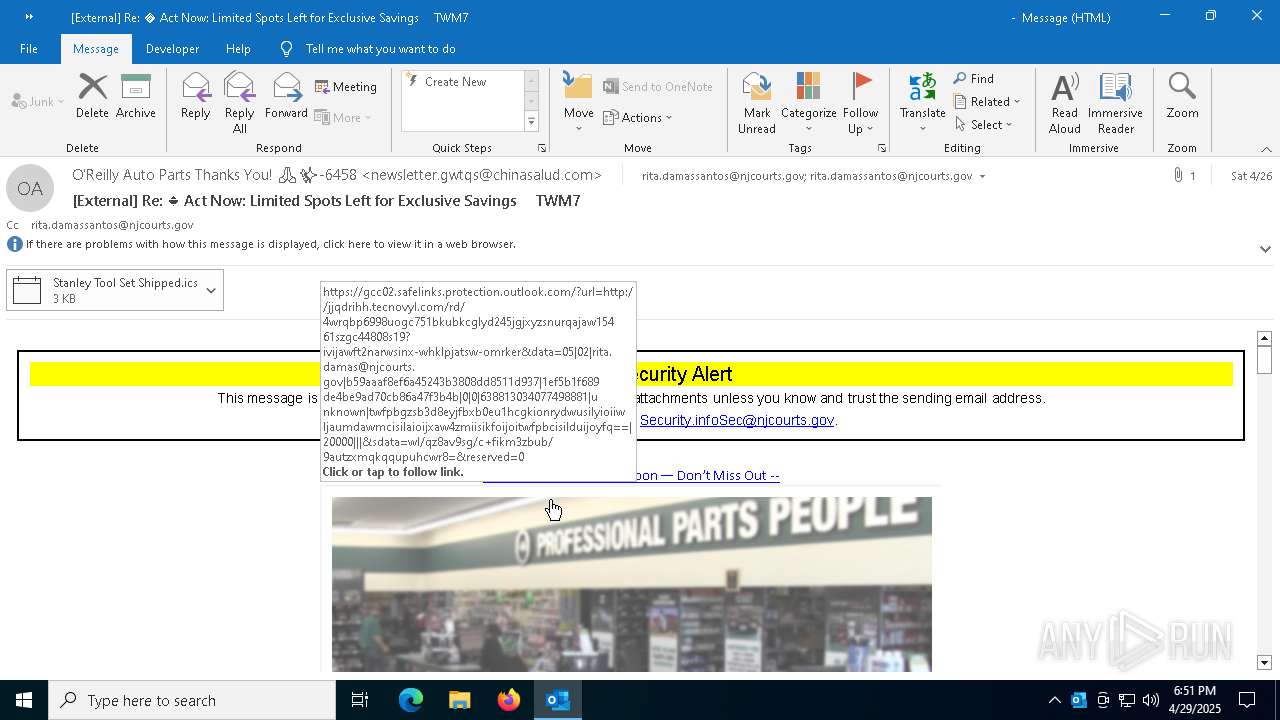Open the File menu
The height and width of the screenshot is (720, 1280).
(x=29, y=49)
